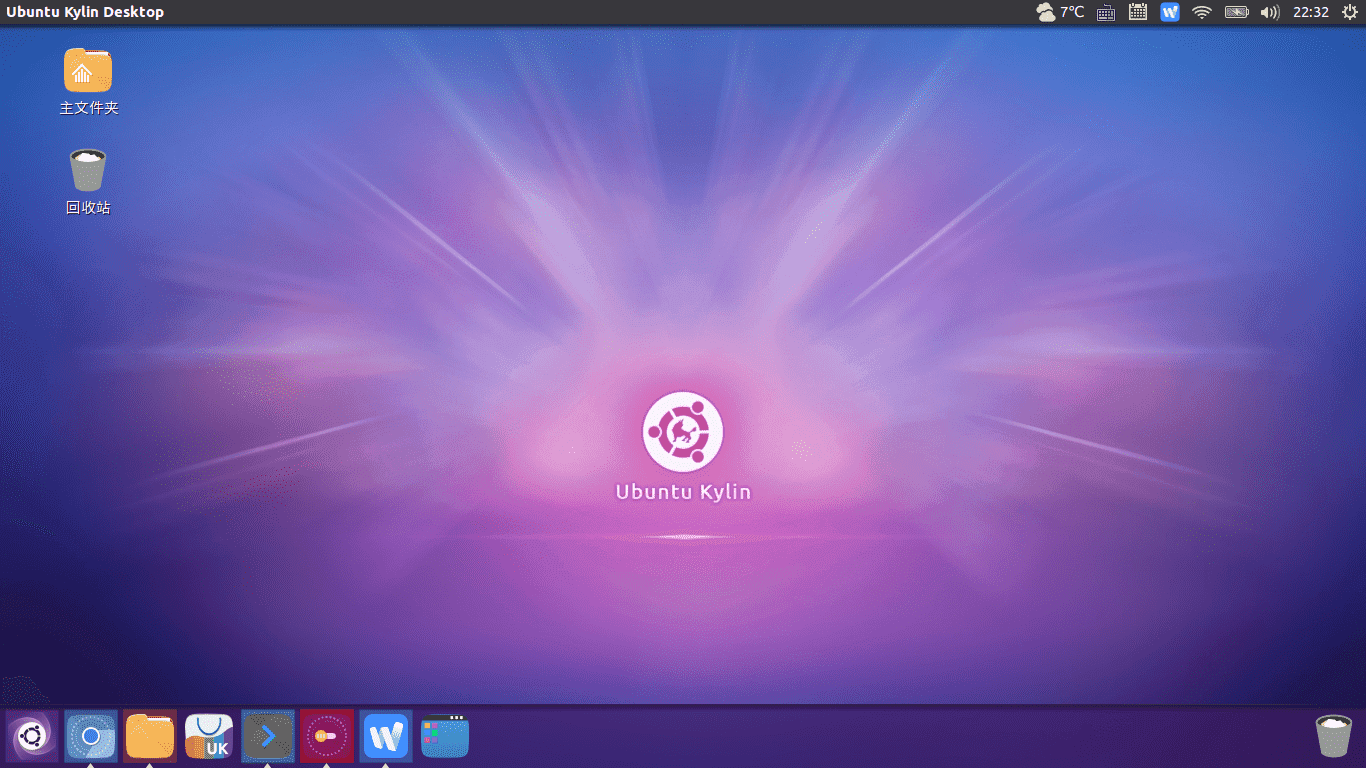
Task: Open the session power gear menu
Action: [x=1348, y=12]
